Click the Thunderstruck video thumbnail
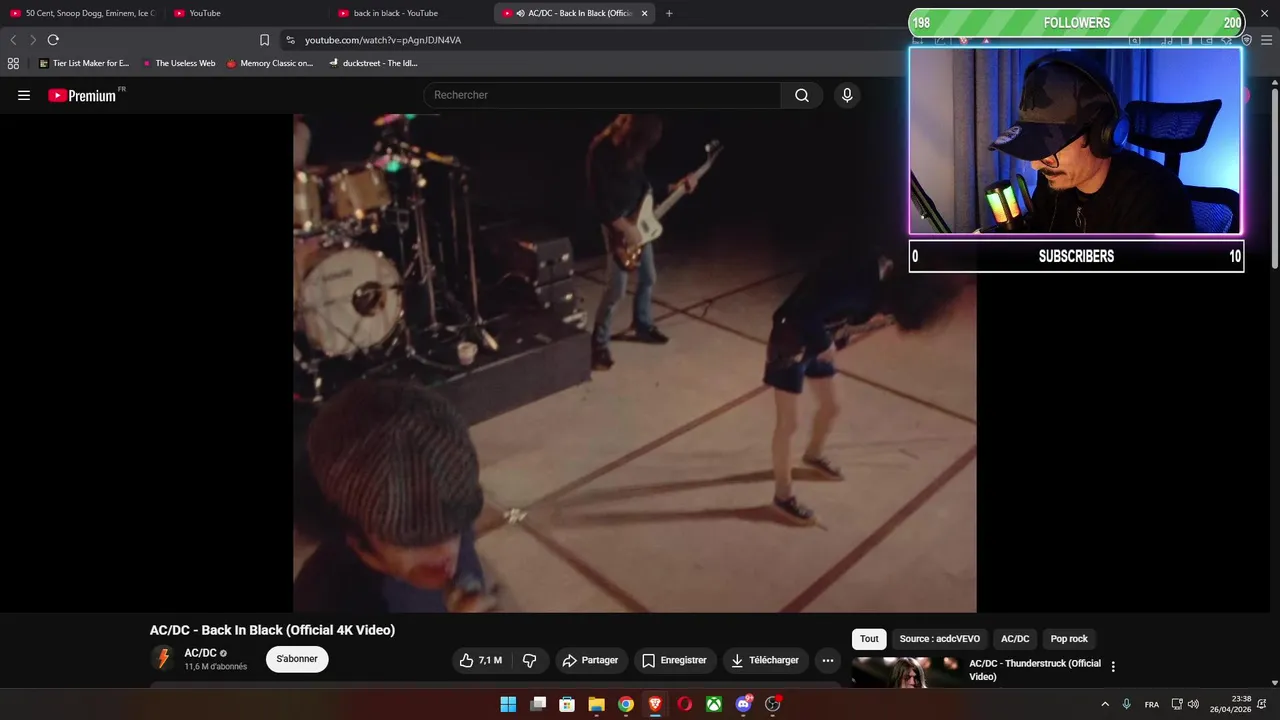Screen dimensions: 1280x720 point(906,672)
